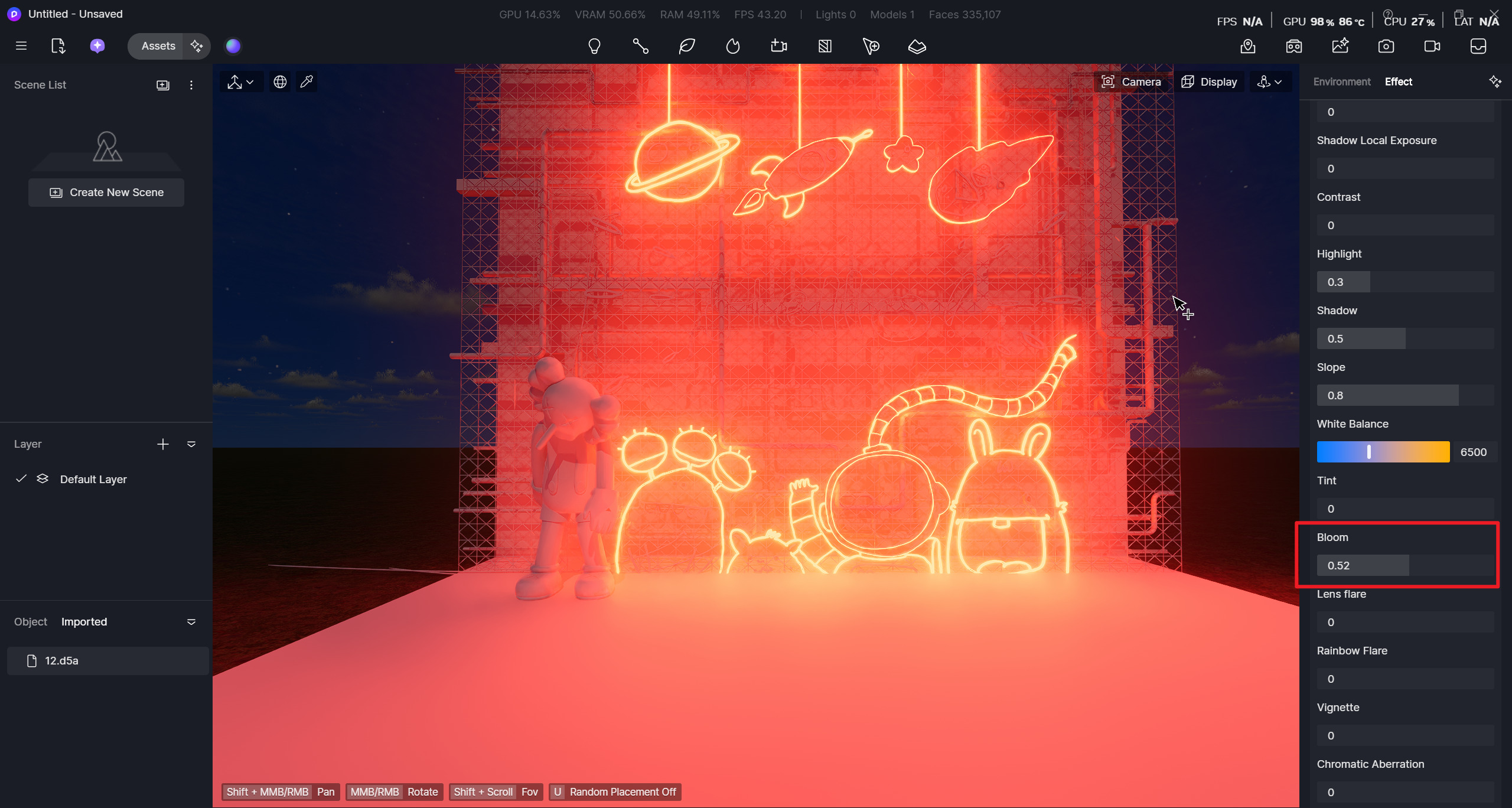
Task: Toggle Default Layer visibility checkmark
Action: coord(21,478)
